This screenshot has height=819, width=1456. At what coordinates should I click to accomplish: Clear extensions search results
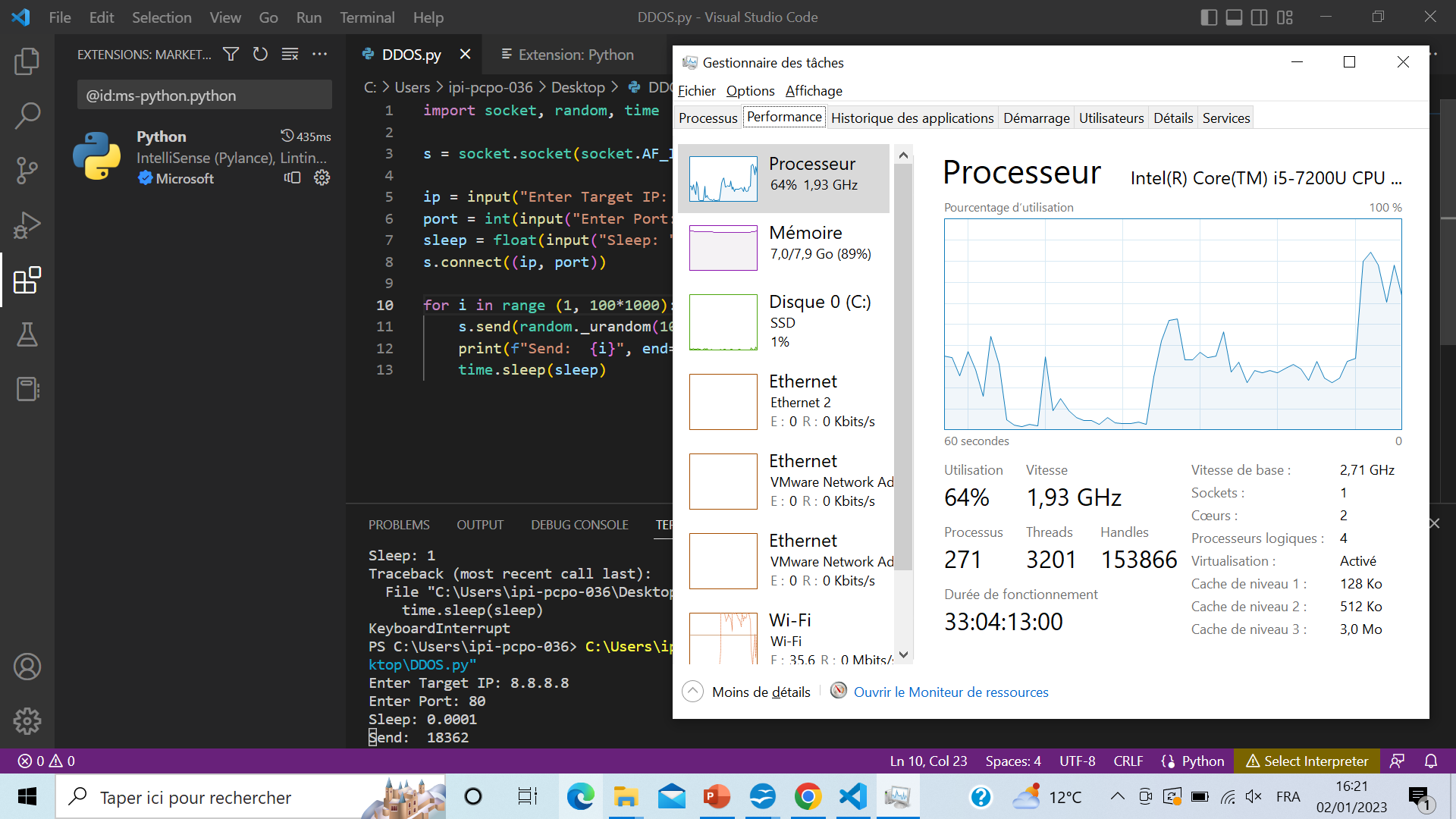[x=290, y=54]
